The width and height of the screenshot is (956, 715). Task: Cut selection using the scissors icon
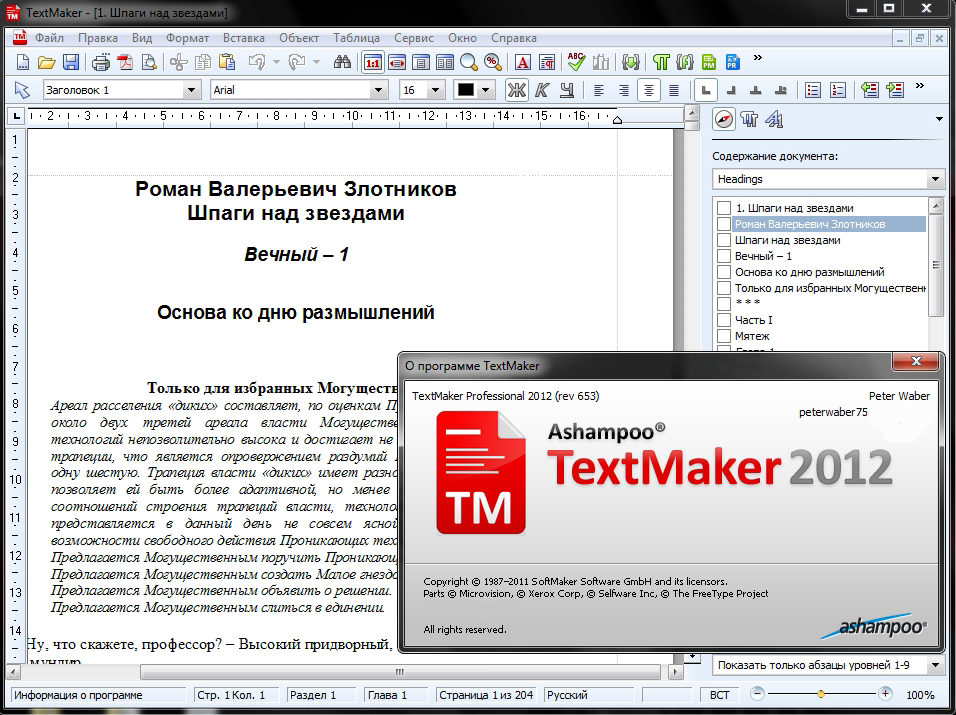pos(179,62)
